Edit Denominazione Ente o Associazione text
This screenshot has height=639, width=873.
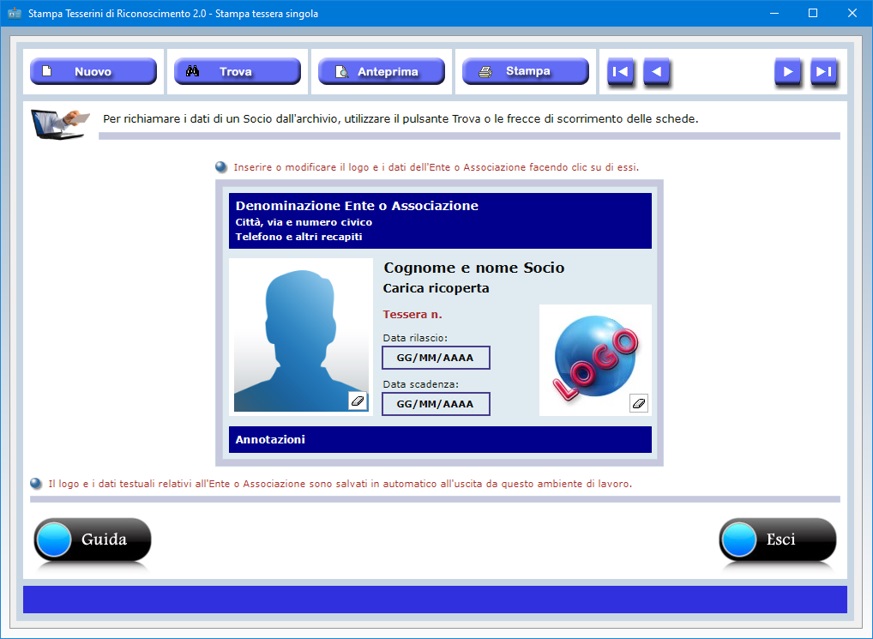(x=357, y=205)
